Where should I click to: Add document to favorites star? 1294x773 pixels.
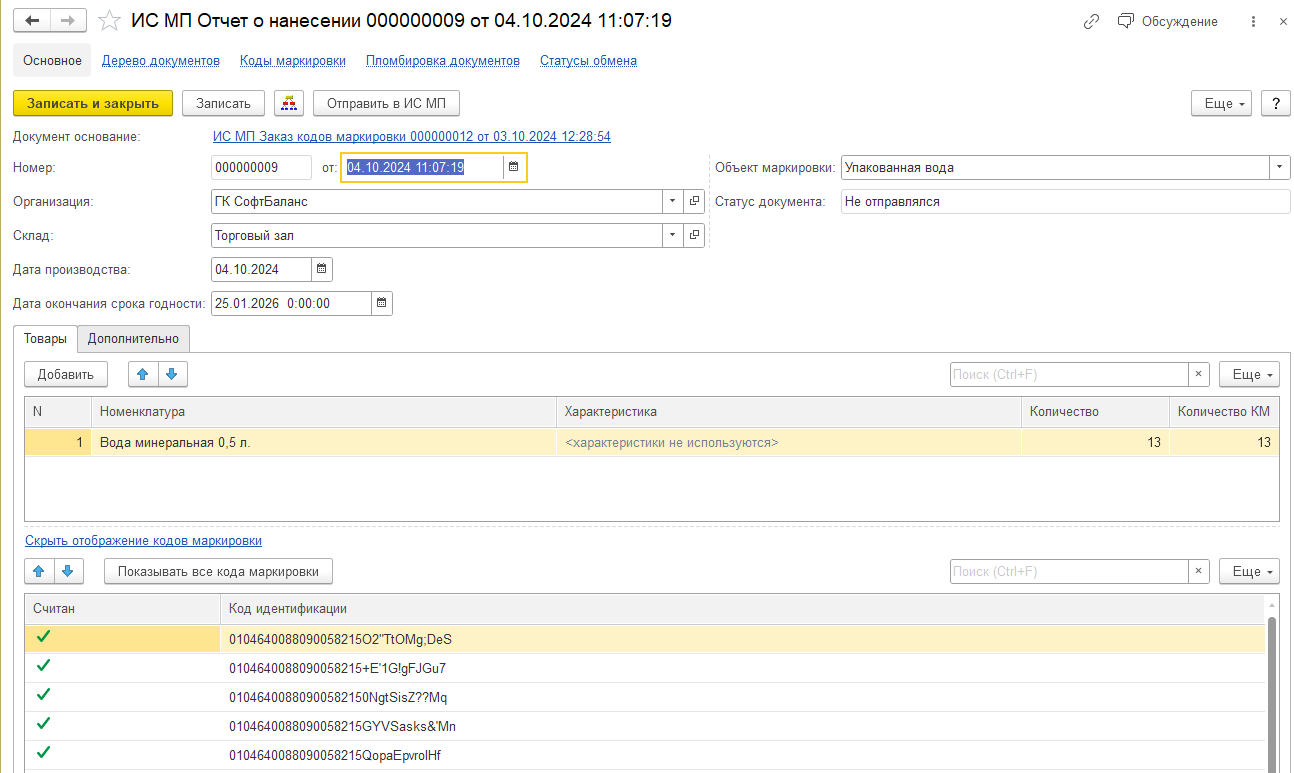click(x=110, y=21)
